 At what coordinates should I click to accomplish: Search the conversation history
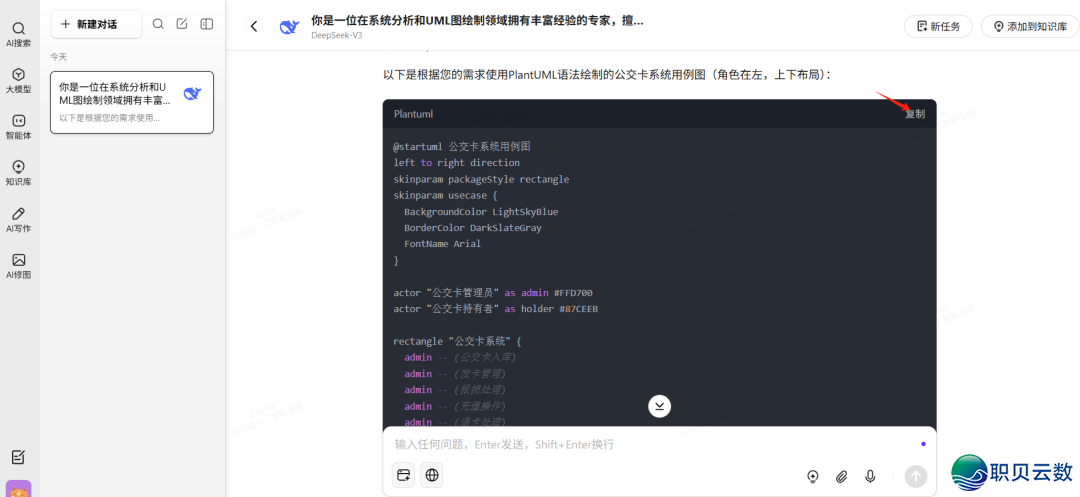[x=158, y=24]
